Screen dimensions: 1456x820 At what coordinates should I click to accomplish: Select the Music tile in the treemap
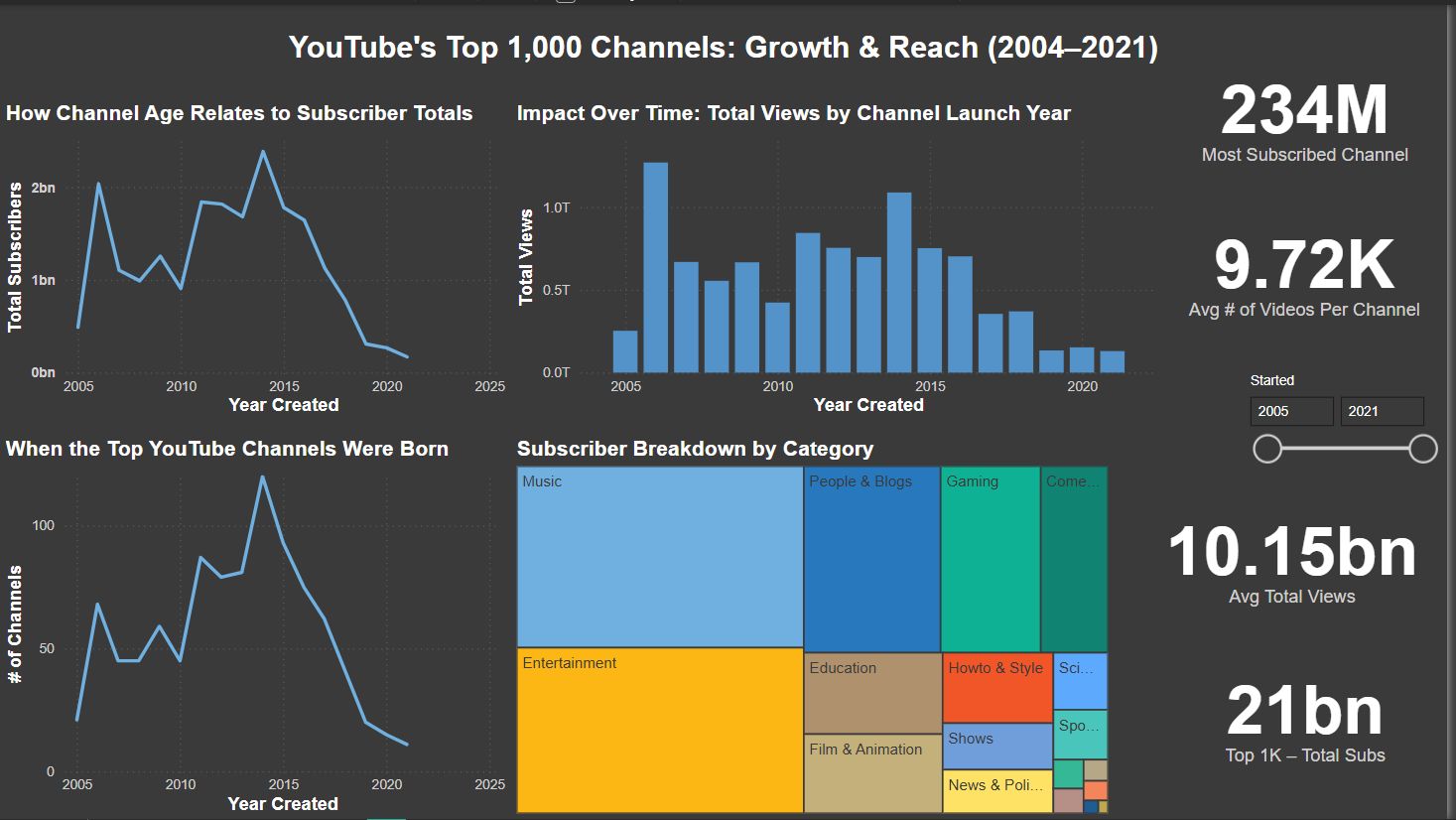(x=658, y=551)
